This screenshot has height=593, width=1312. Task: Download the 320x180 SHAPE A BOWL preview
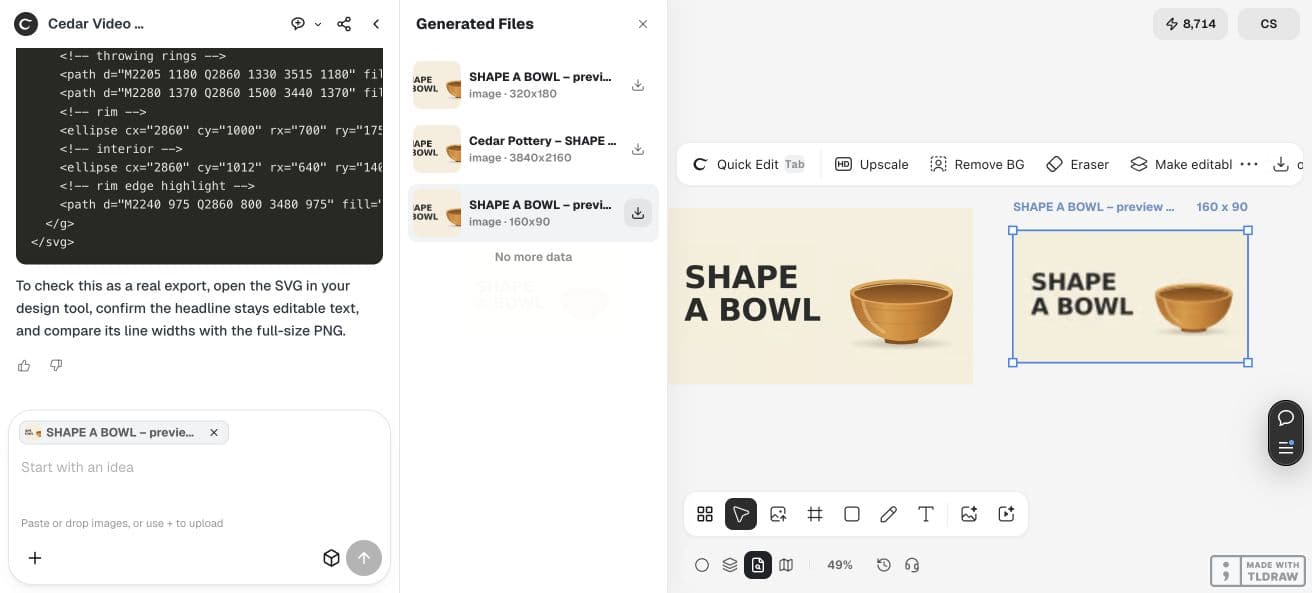pyautogui.click(x=638, y=85)
